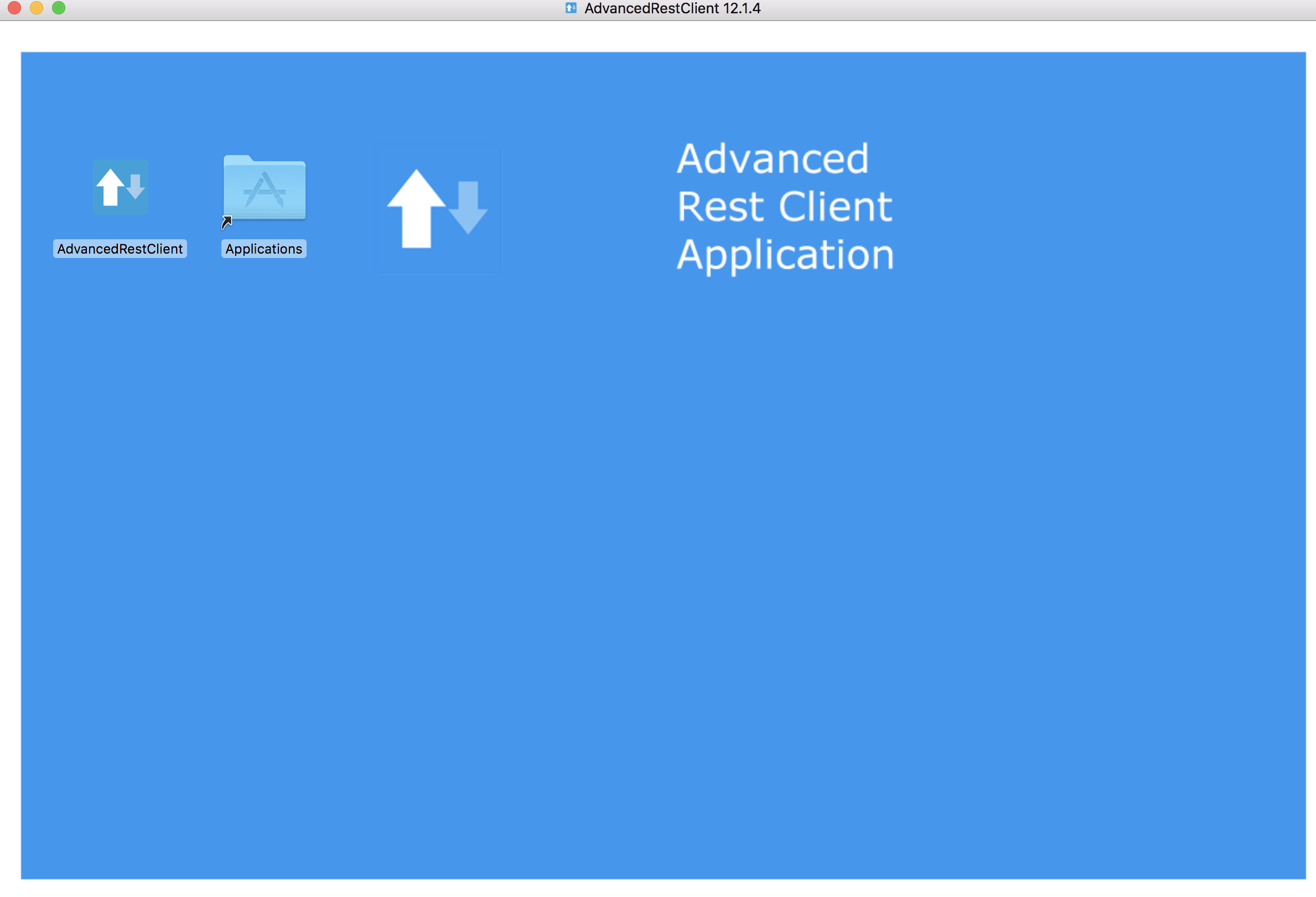Zoom the window with green button

pyautogui.click(x=59, y=7)
